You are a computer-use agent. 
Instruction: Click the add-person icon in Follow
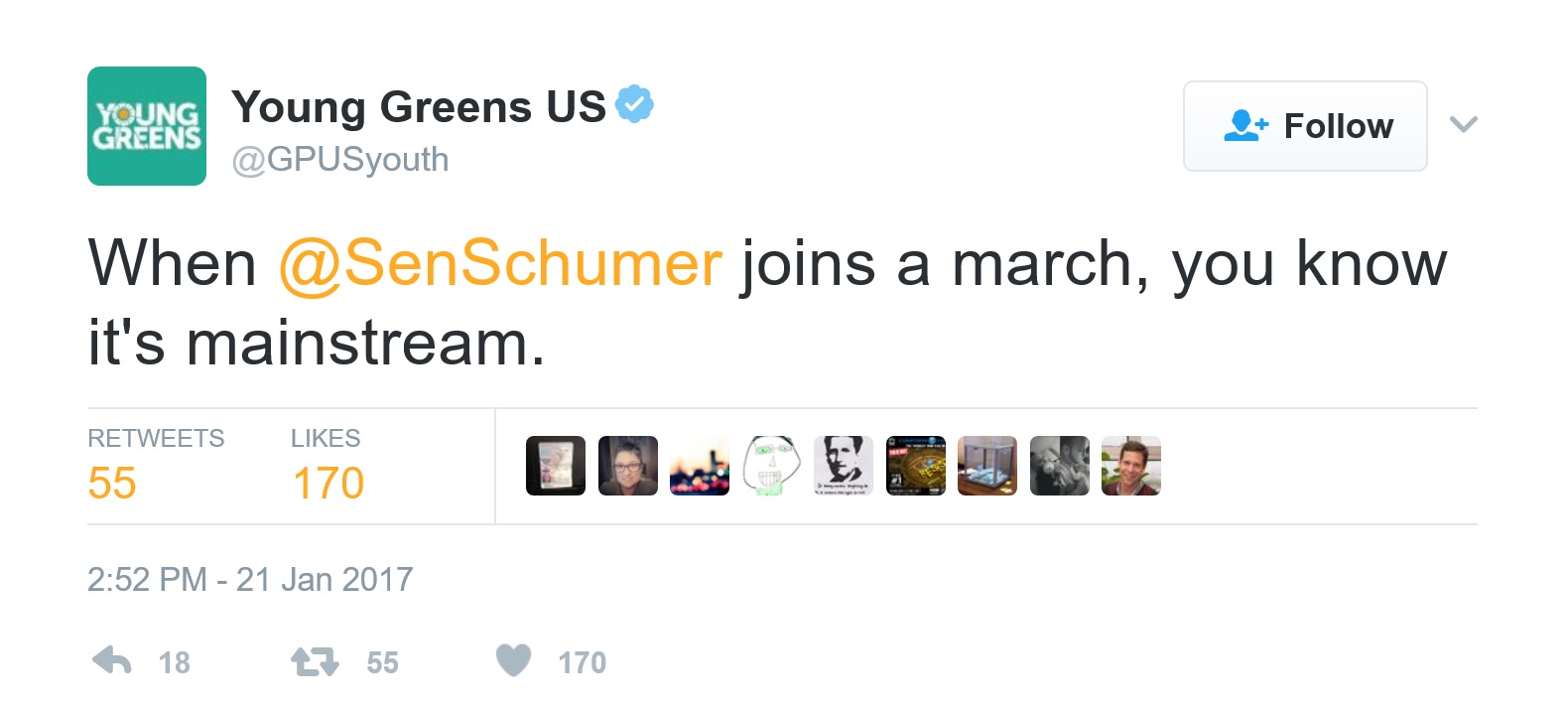pos(1245,126)
